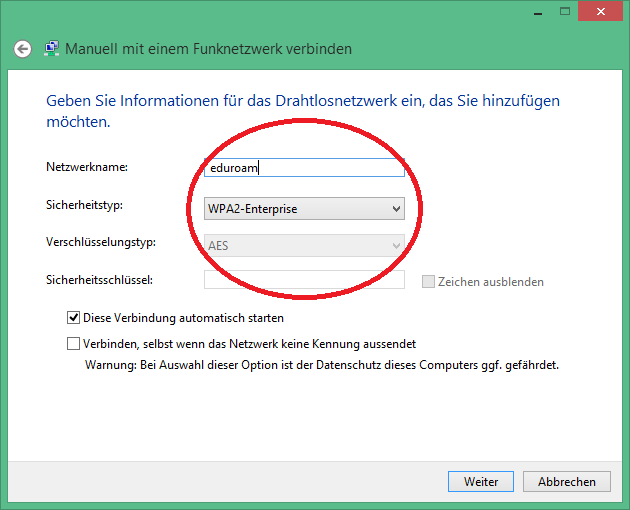Click the title Manuell mit einem Funknetzwerk verbinden

(x=209, y=49)
